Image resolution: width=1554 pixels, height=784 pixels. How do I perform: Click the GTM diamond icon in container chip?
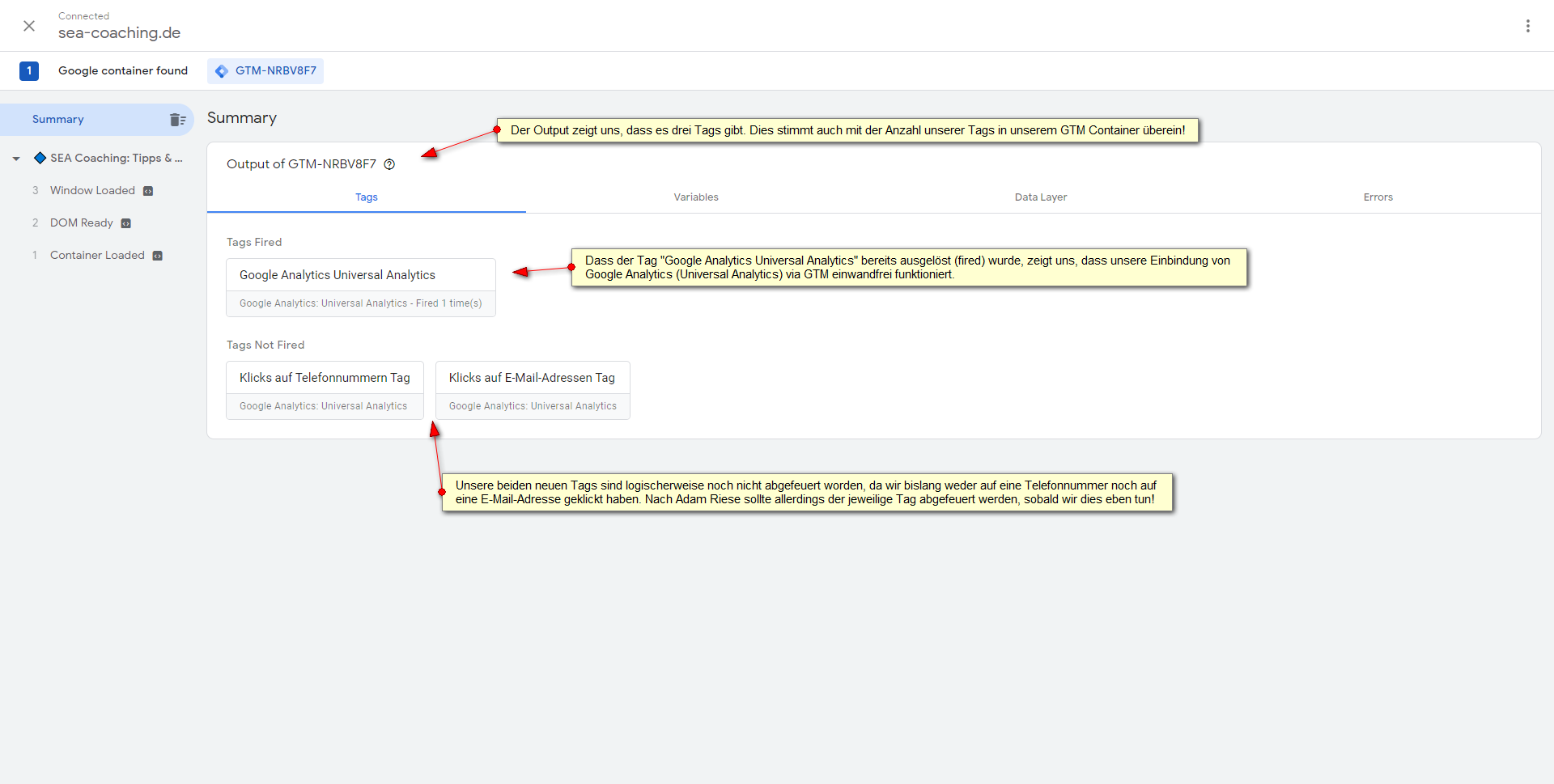point(222,71)
